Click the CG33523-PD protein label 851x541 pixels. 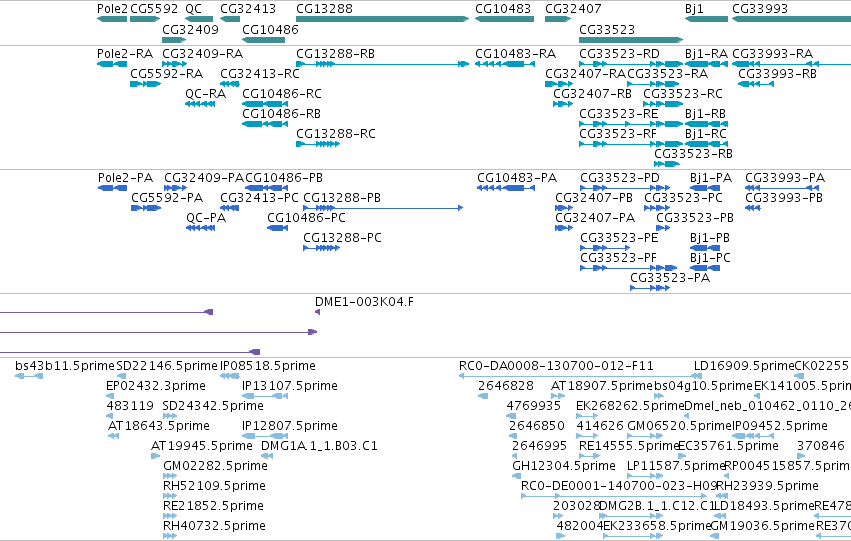(x=620, y=178)
